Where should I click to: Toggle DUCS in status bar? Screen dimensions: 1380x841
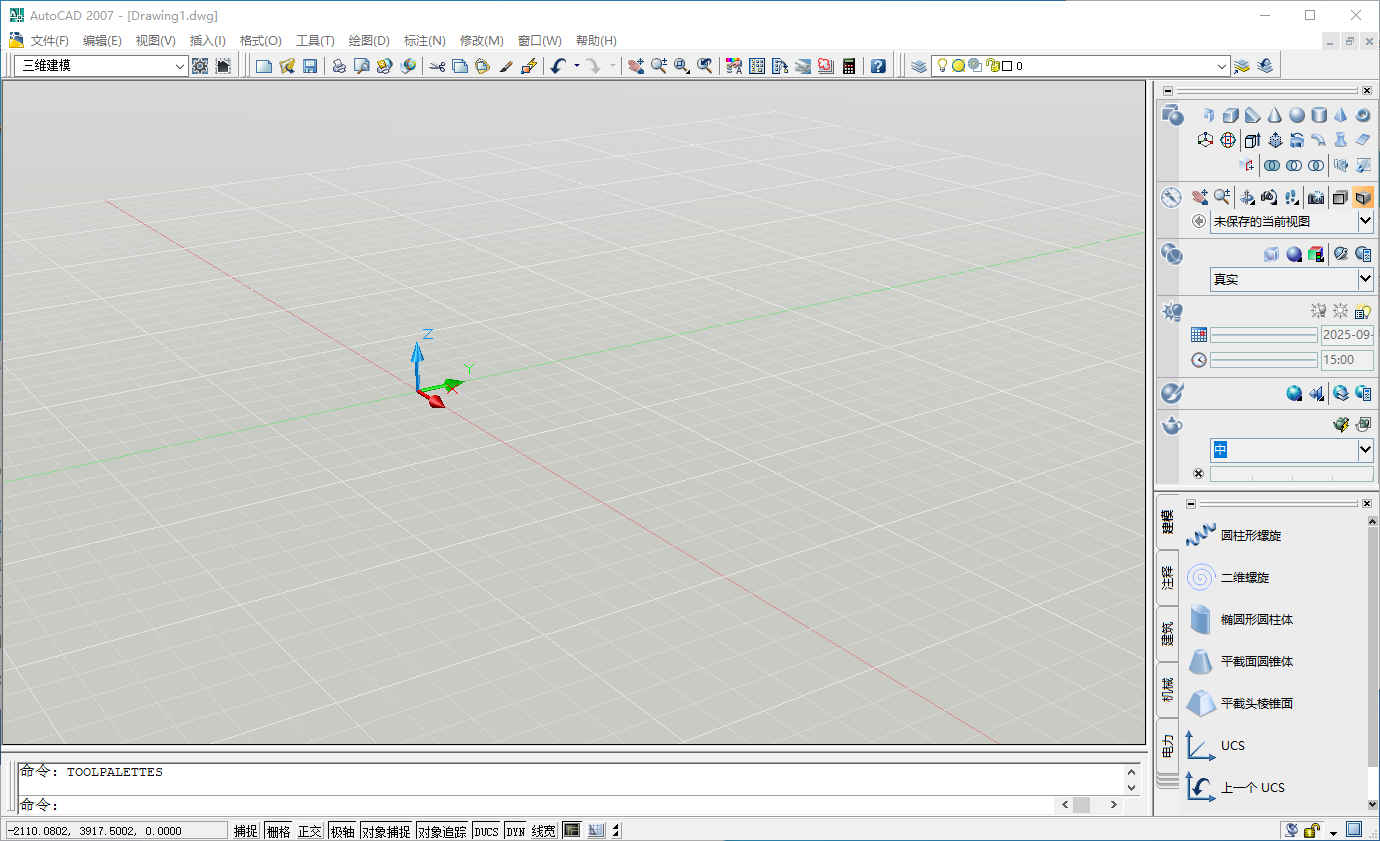[486, 831]
